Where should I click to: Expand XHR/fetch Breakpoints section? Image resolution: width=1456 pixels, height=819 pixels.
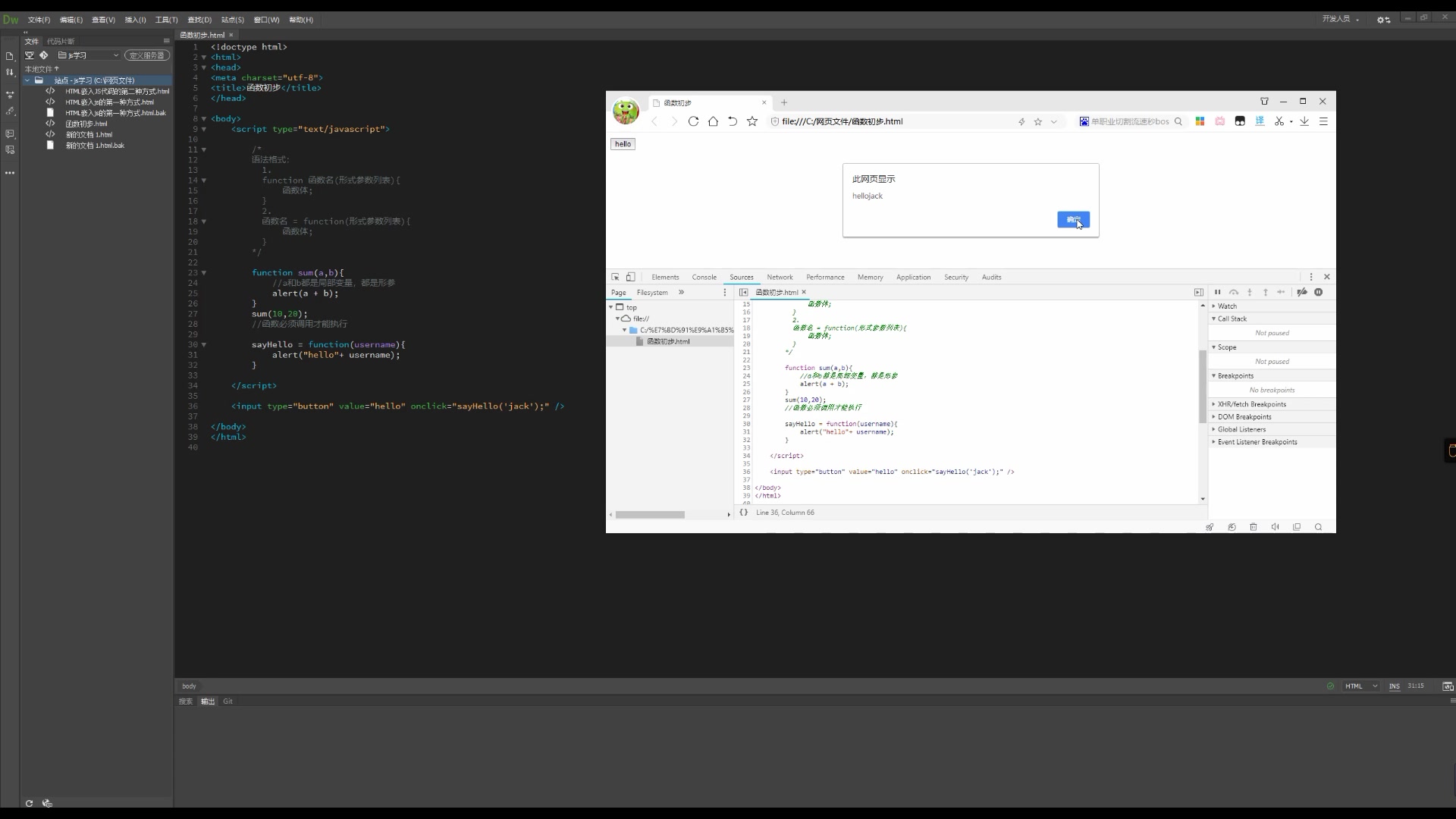(x=1251, y=404)
